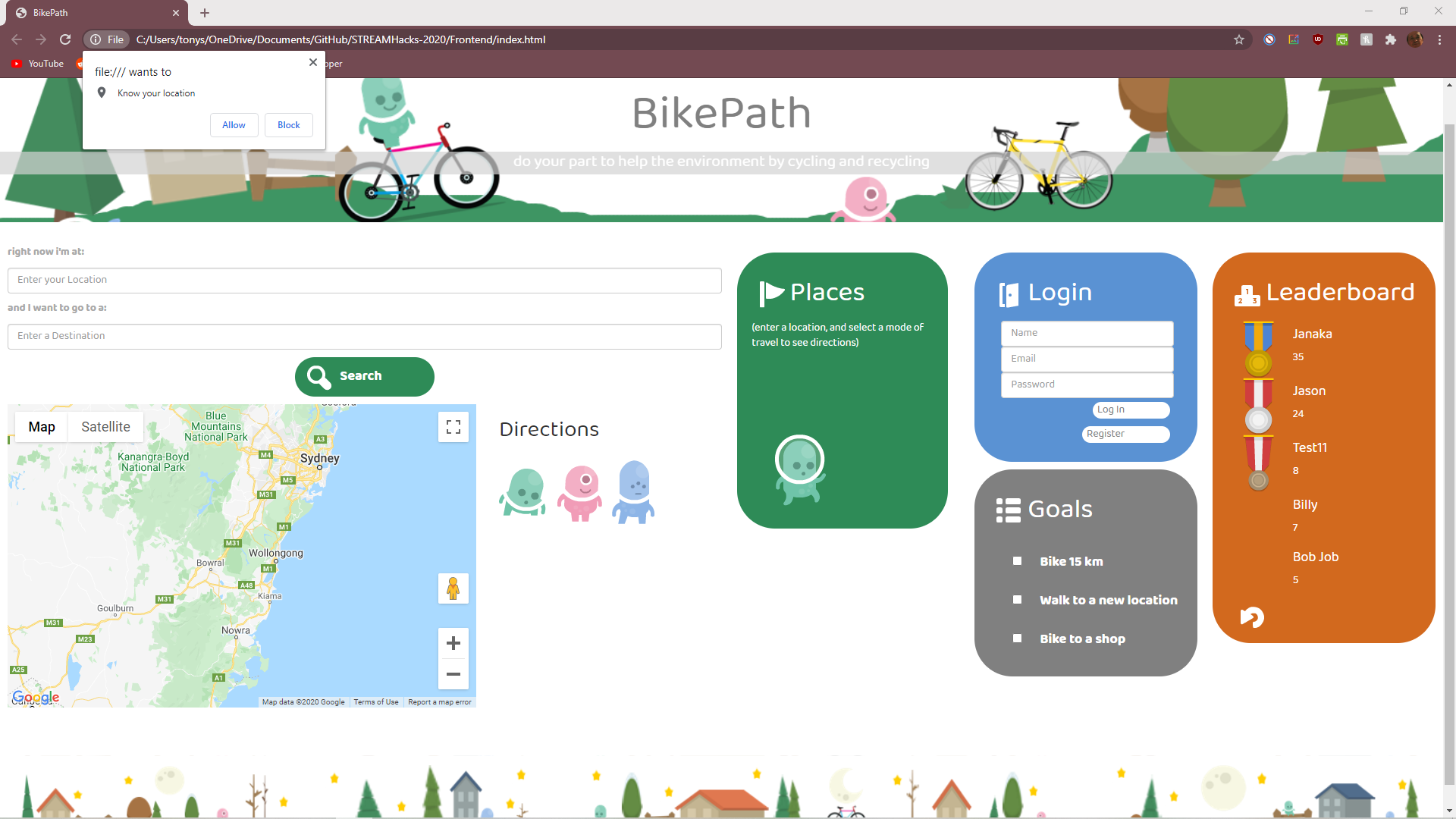Click the pink one-eyed alien in Directions
The width and height of the screenshot is (1456, 819).
pyautogui.click(x=580, y=493)
